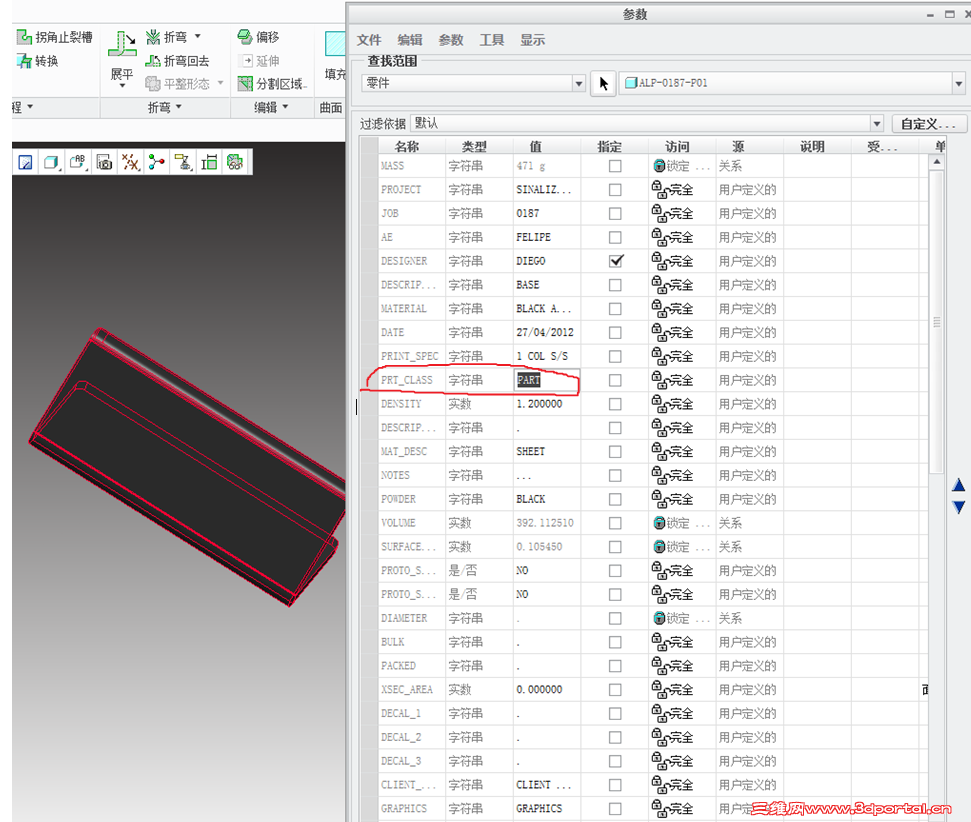Select the 转换 conversion tool

38,61
